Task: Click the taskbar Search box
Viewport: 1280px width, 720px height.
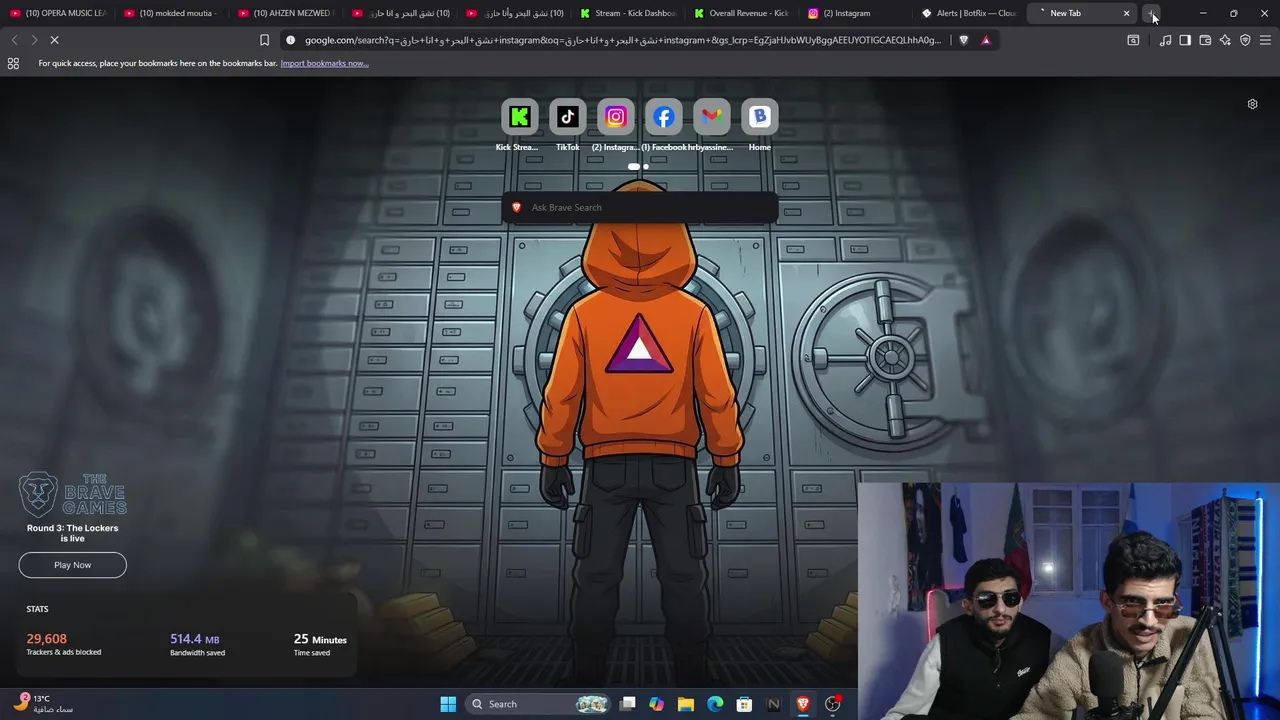Action: tap(539, 704)
